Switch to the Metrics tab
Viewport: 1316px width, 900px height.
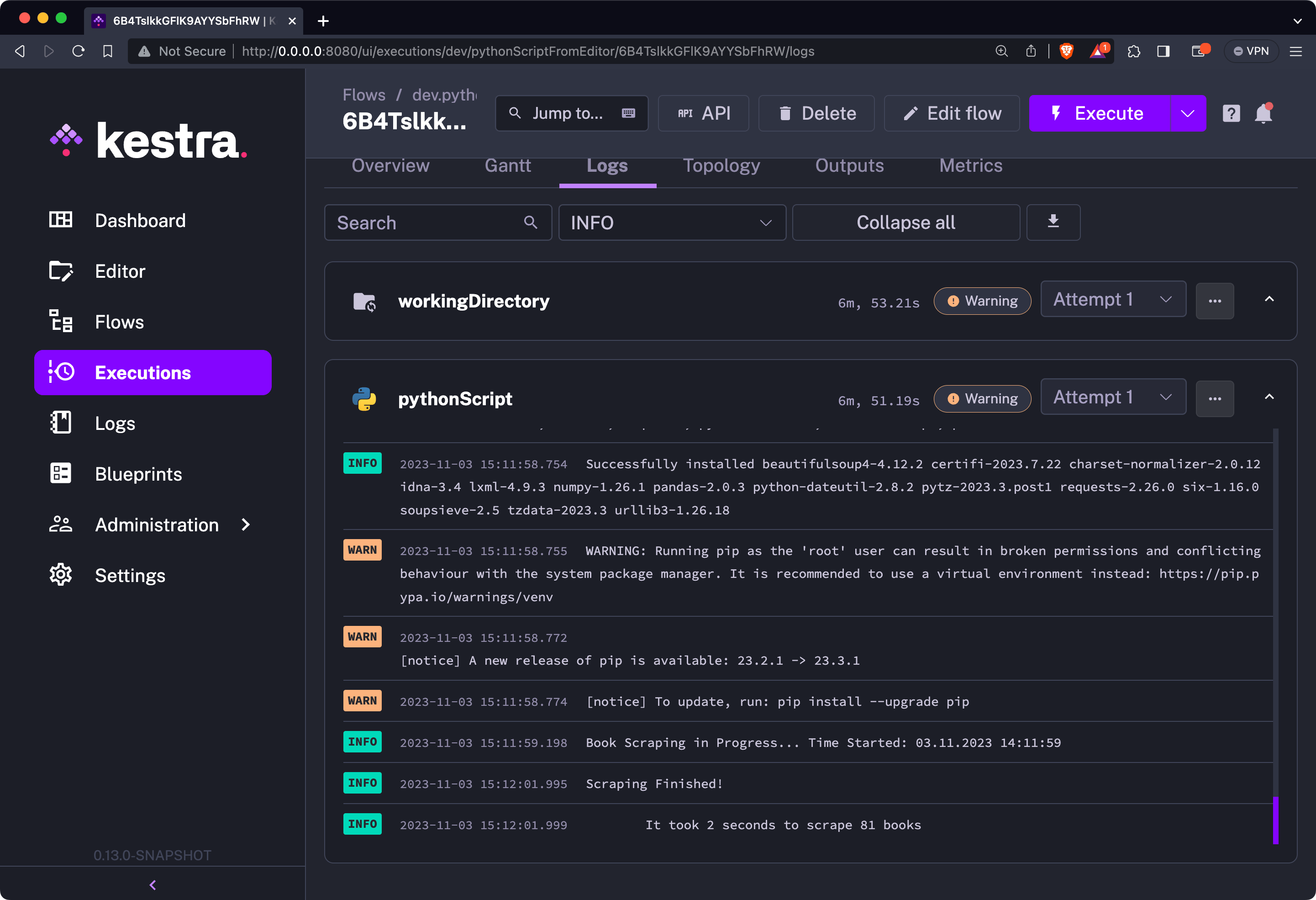click(x=971, y=166)
